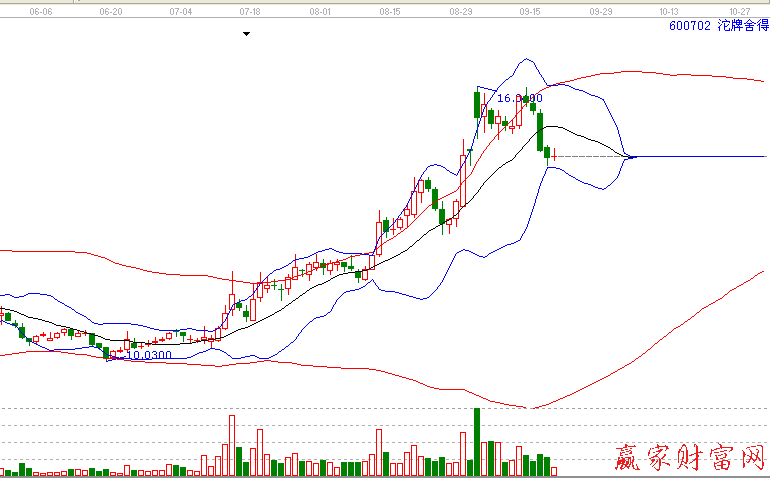The height and width of the screenshot is (482, 770).
Task: Click the large green candlestick at the August peak
Action: point(477,105)
